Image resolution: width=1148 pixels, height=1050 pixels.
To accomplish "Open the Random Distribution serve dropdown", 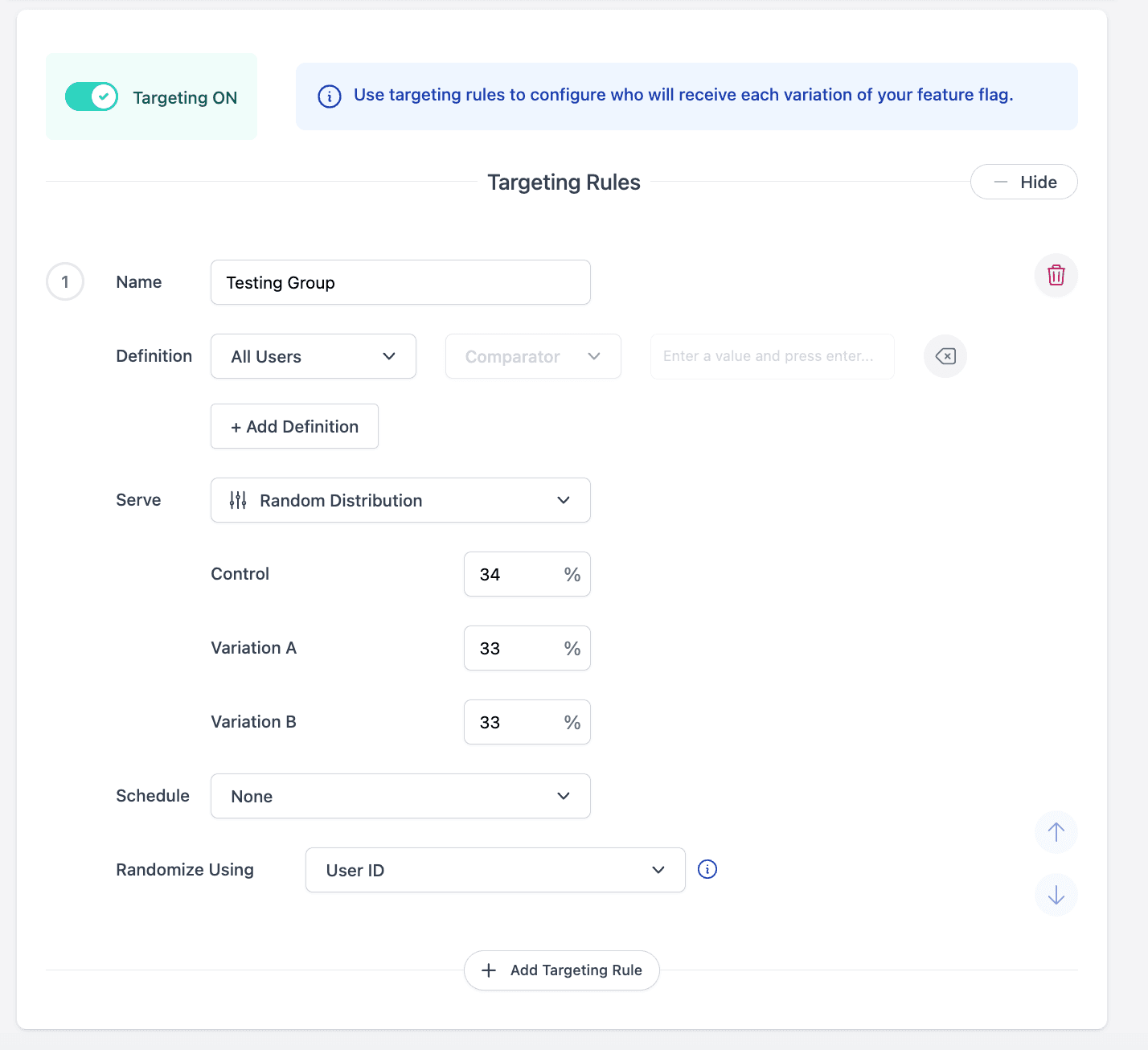I will 400,500.
